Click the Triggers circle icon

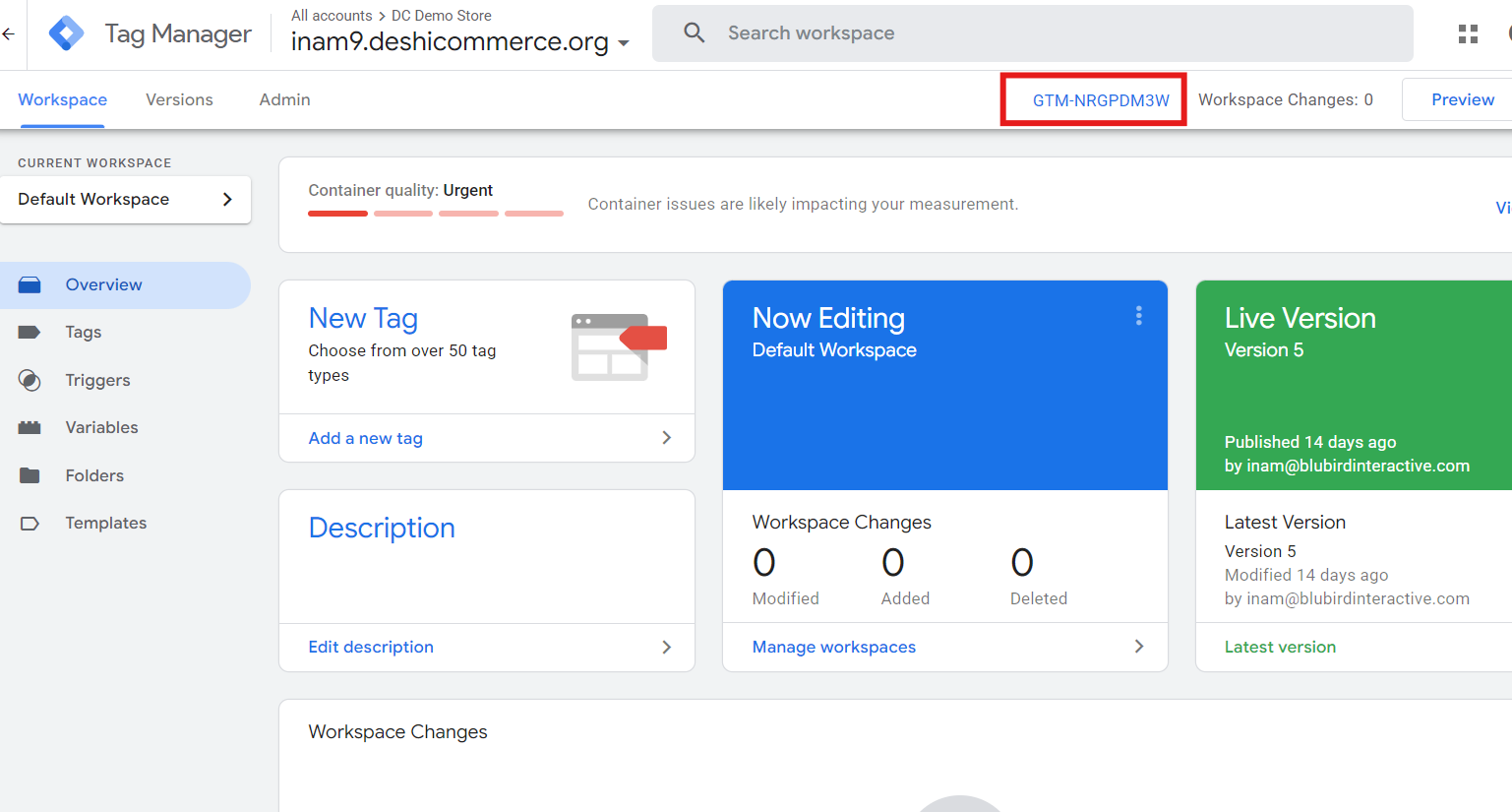30,380
